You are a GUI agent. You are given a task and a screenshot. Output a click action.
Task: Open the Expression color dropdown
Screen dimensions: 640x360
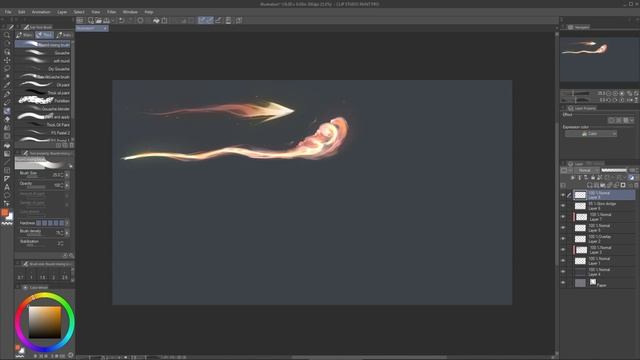coord(591,134)
